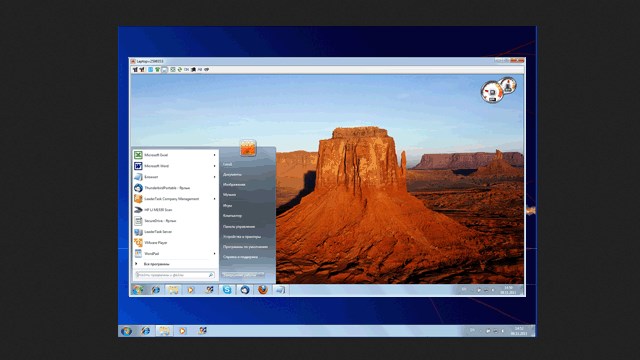Click the Skype icon in the inner taskbar

pyautogui.click(x=227, y=290)
